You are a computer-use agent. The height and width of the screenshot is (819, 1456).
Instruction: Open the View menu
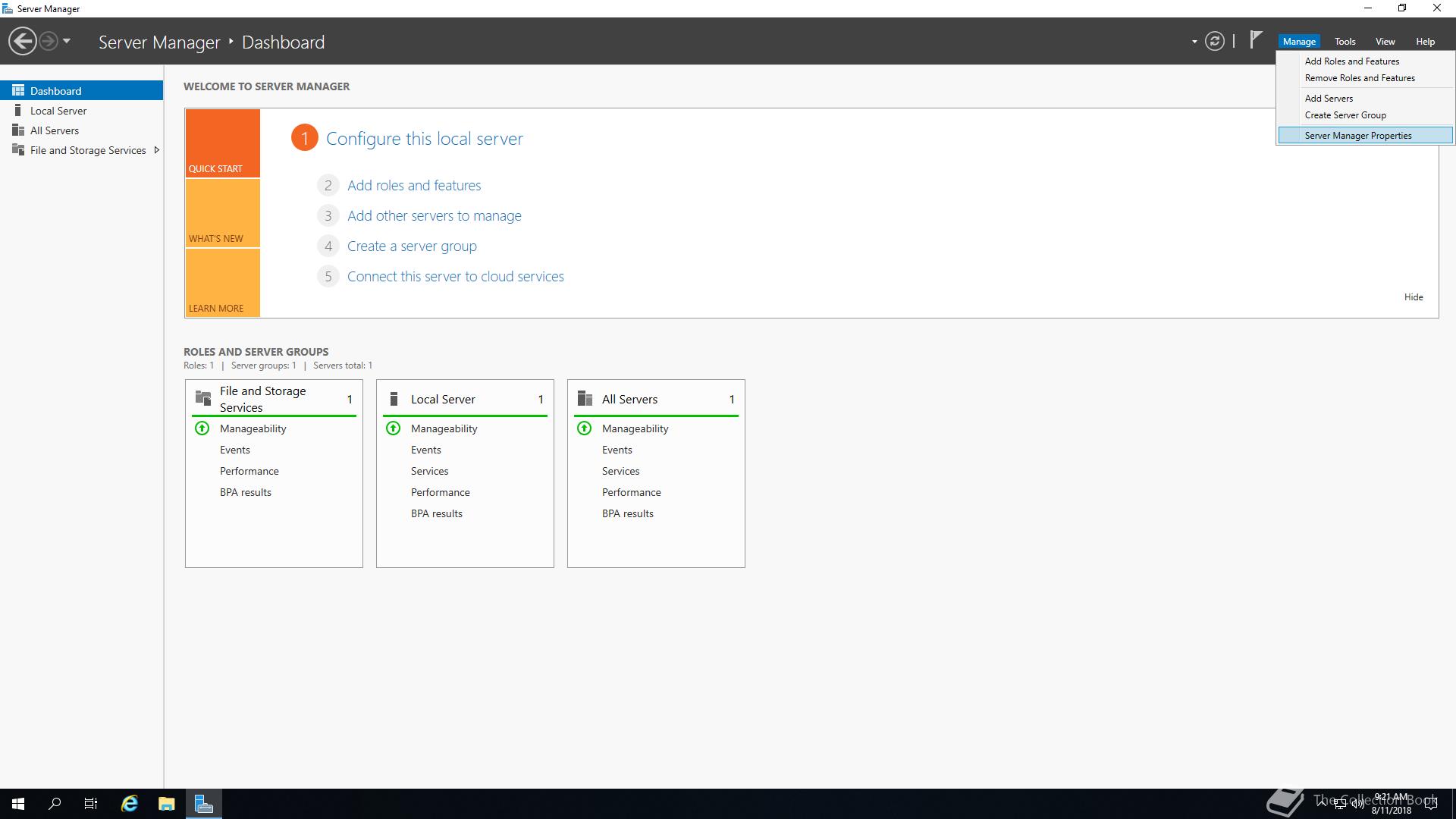[x=1385, y=42]
